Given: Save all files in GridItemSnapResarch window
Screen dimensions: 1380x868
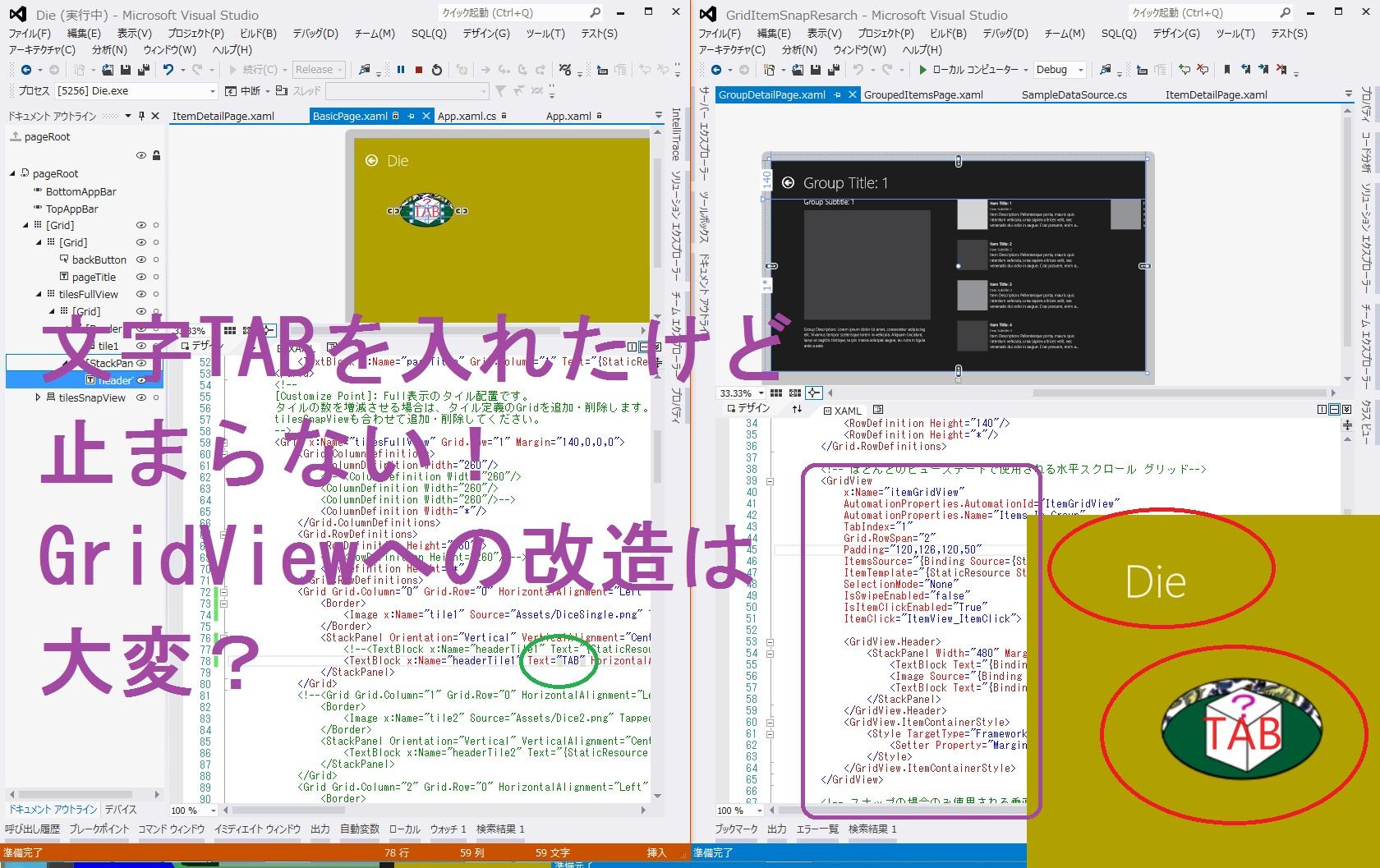Looking at the screenshot, I should pyautogui.click(x=834, y=70).
